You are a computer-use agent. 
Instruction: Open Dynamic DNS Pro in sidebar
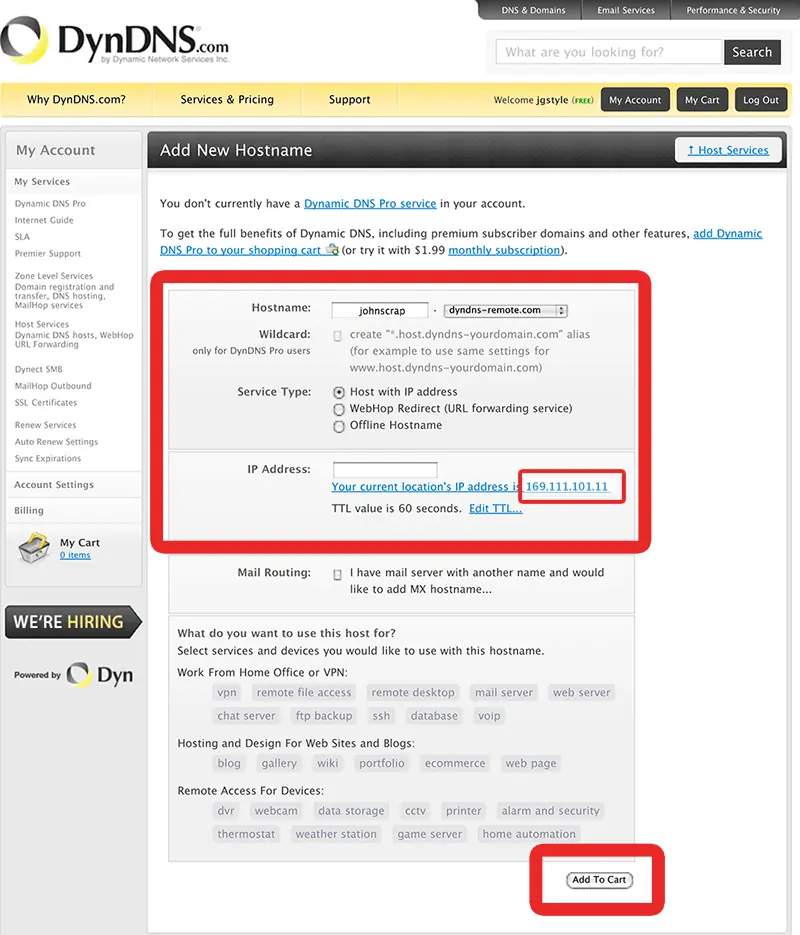click(50, 203)
